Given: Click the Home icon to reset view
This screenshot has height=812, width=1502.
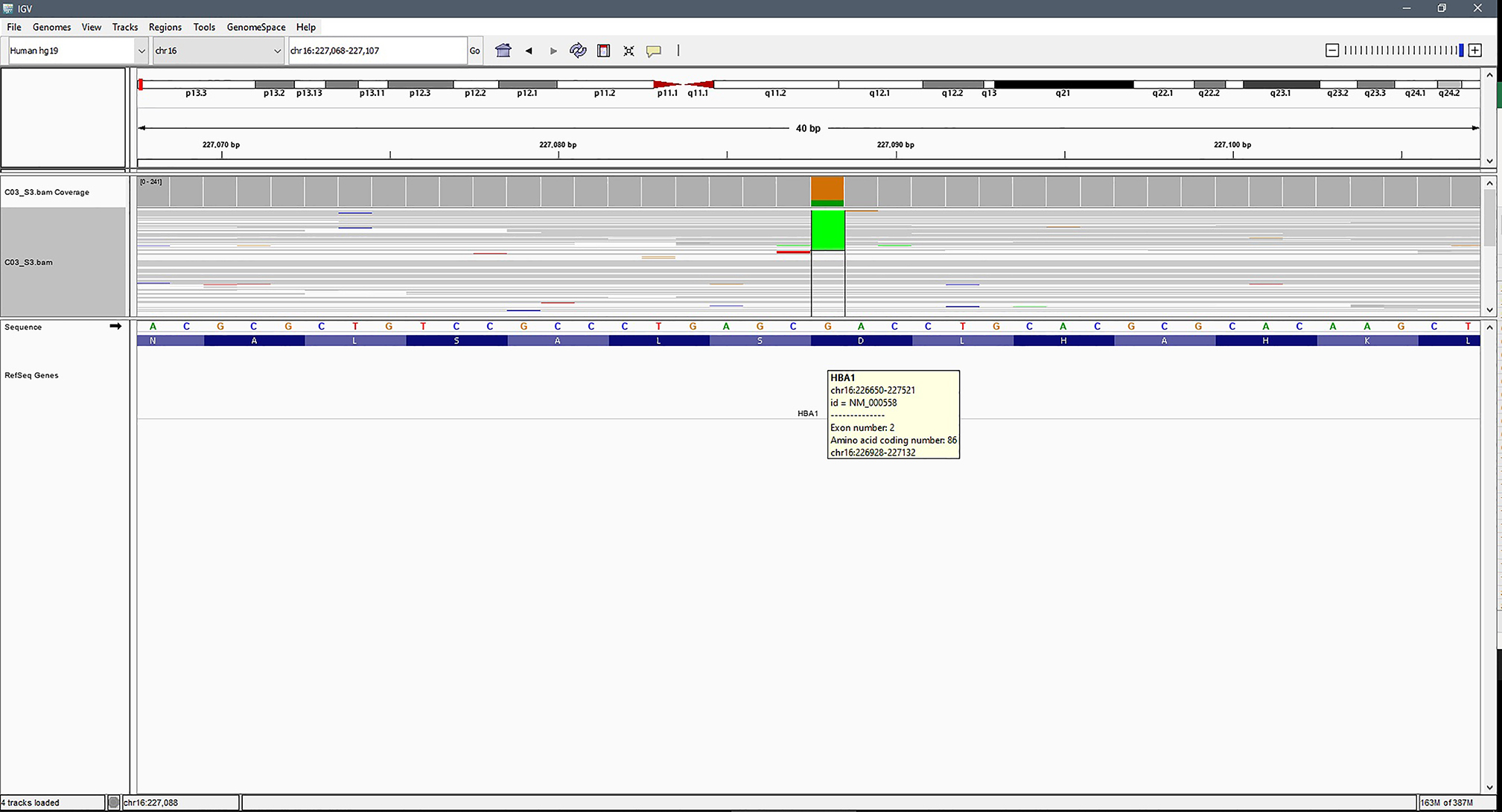Looking at the screenshot, I should point(503,50).
